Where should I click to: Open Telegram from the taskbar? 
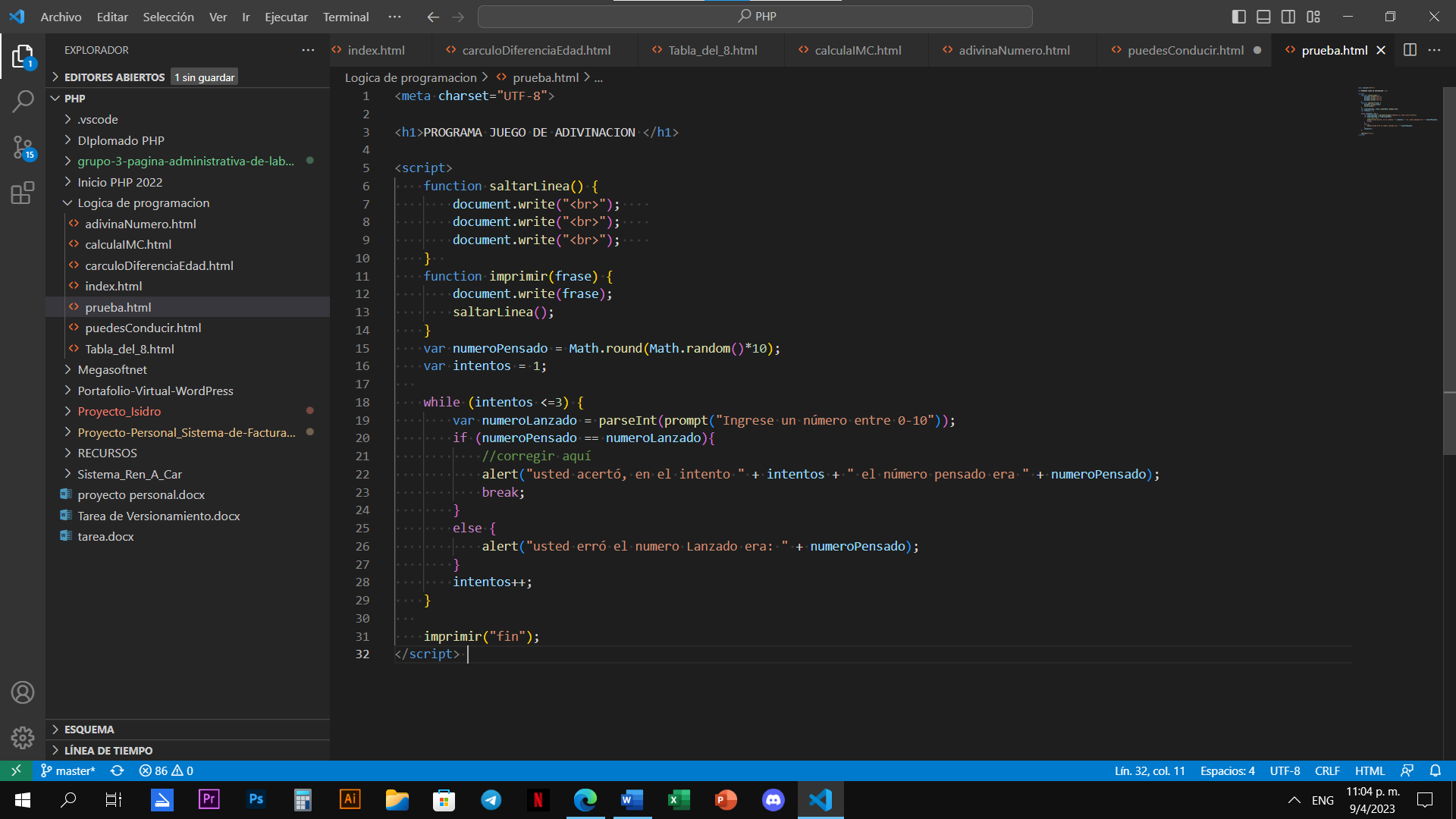pos(491,800)
